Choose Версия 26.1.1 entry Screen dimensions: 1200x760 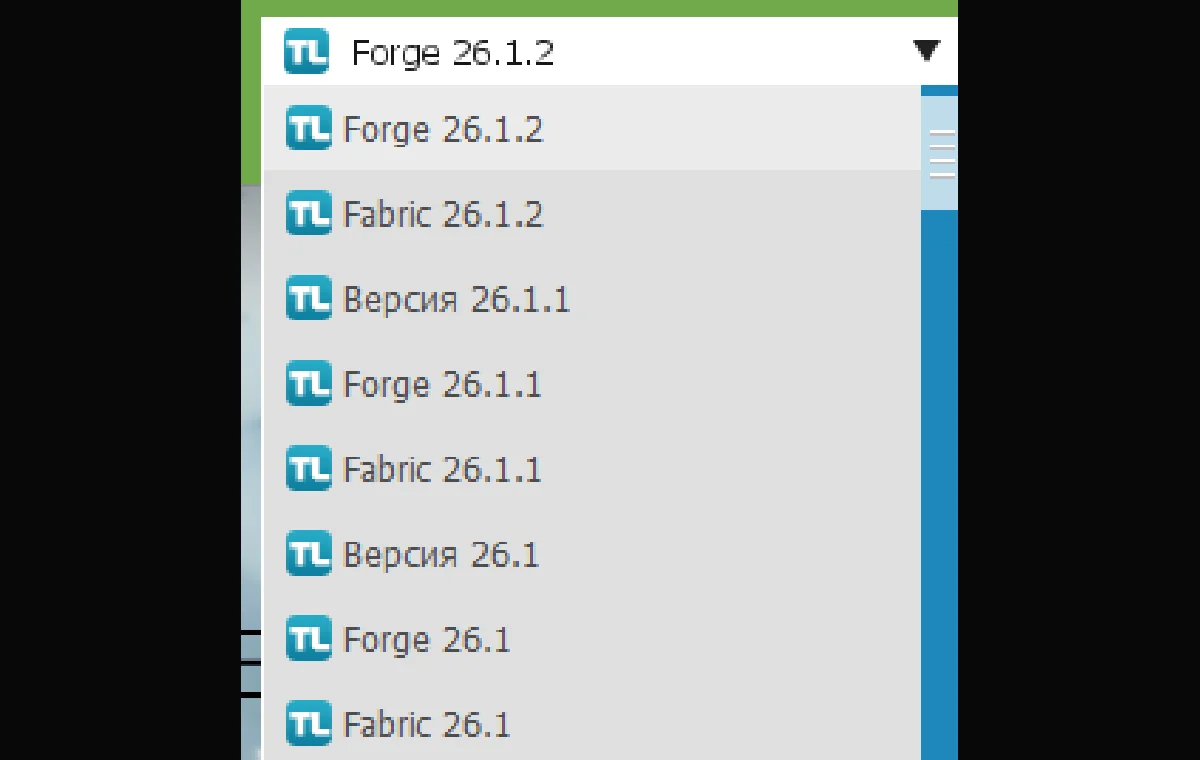591,299
